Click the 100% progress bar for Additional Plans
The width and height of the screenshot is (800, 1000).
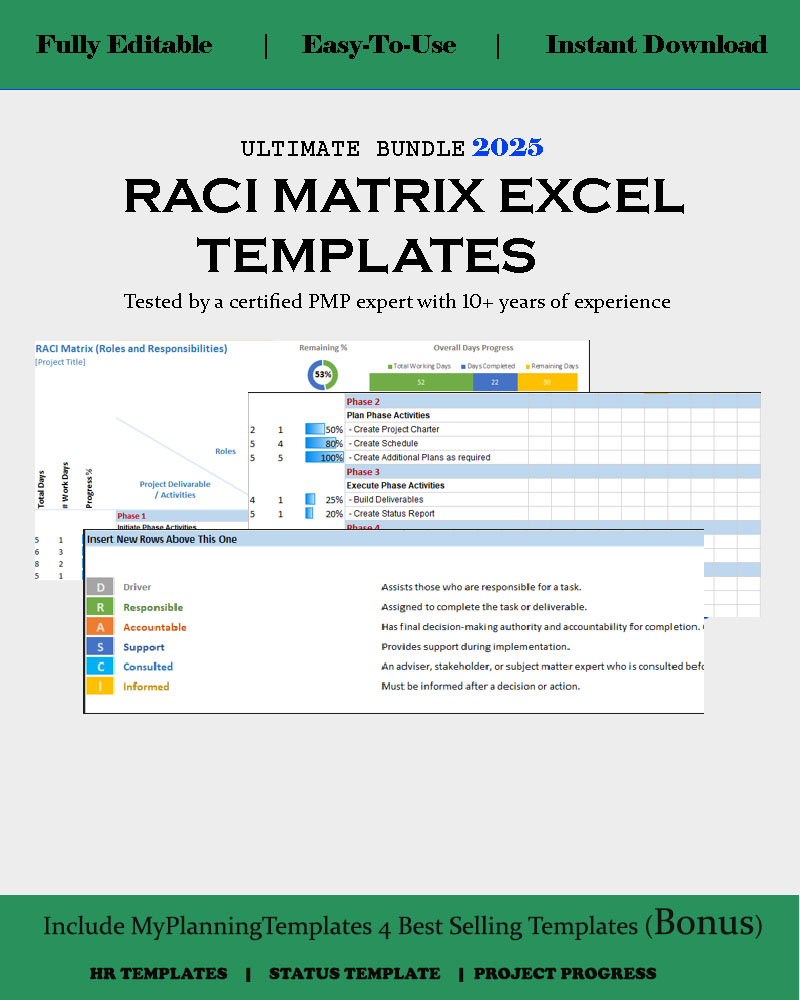point(324,457)
